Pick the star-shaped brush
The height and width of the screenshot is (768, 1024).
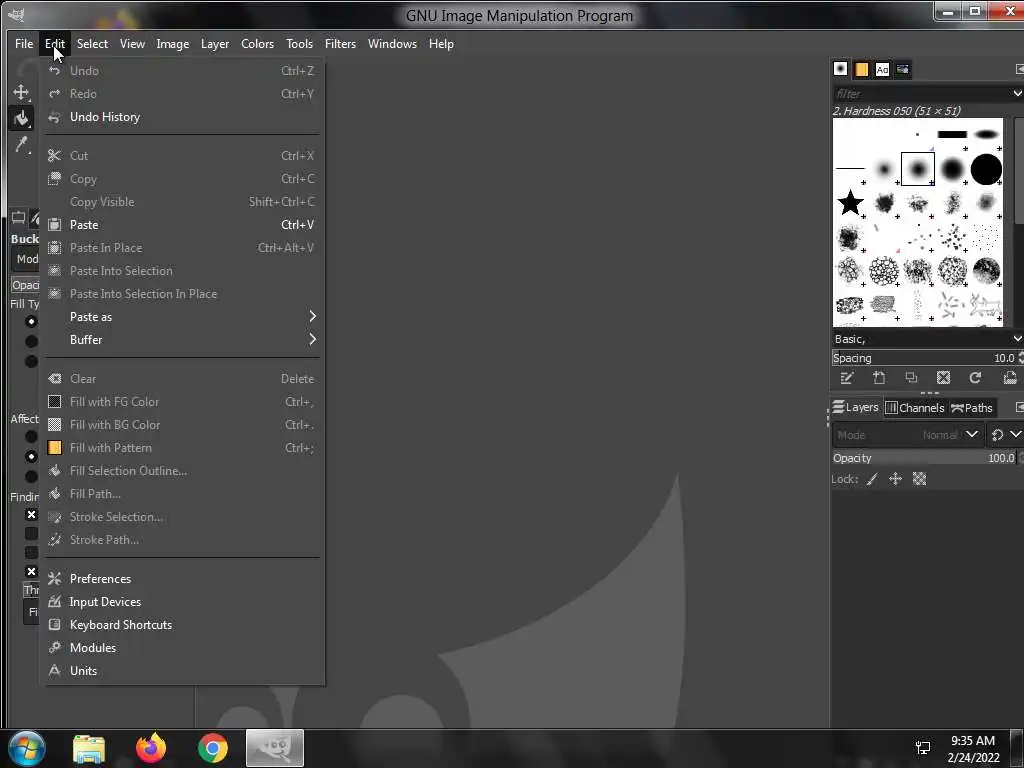pos(850,203)
